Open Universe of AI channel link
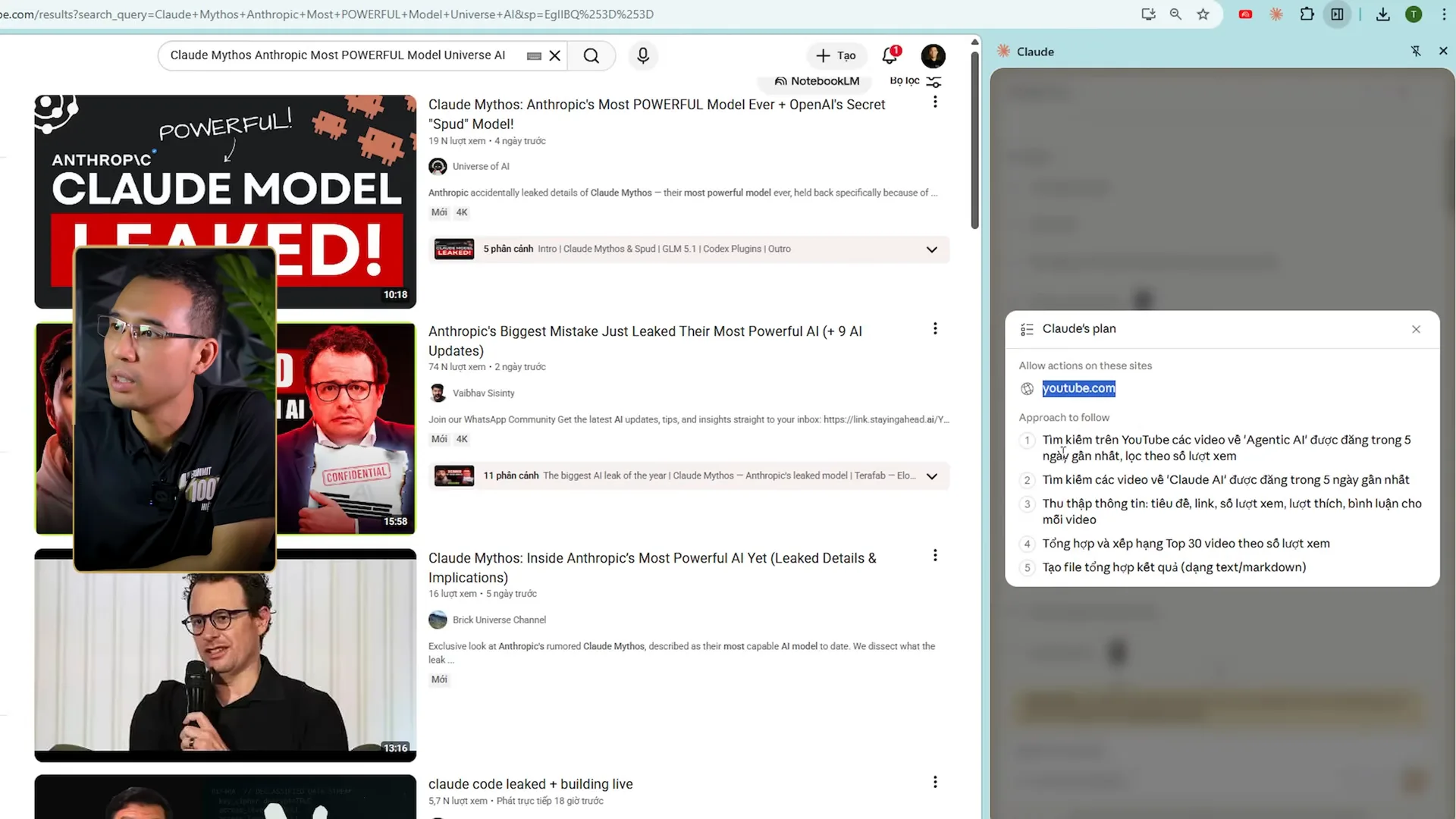This screenshot has height=819, width=1456. [x=481, y=166]
